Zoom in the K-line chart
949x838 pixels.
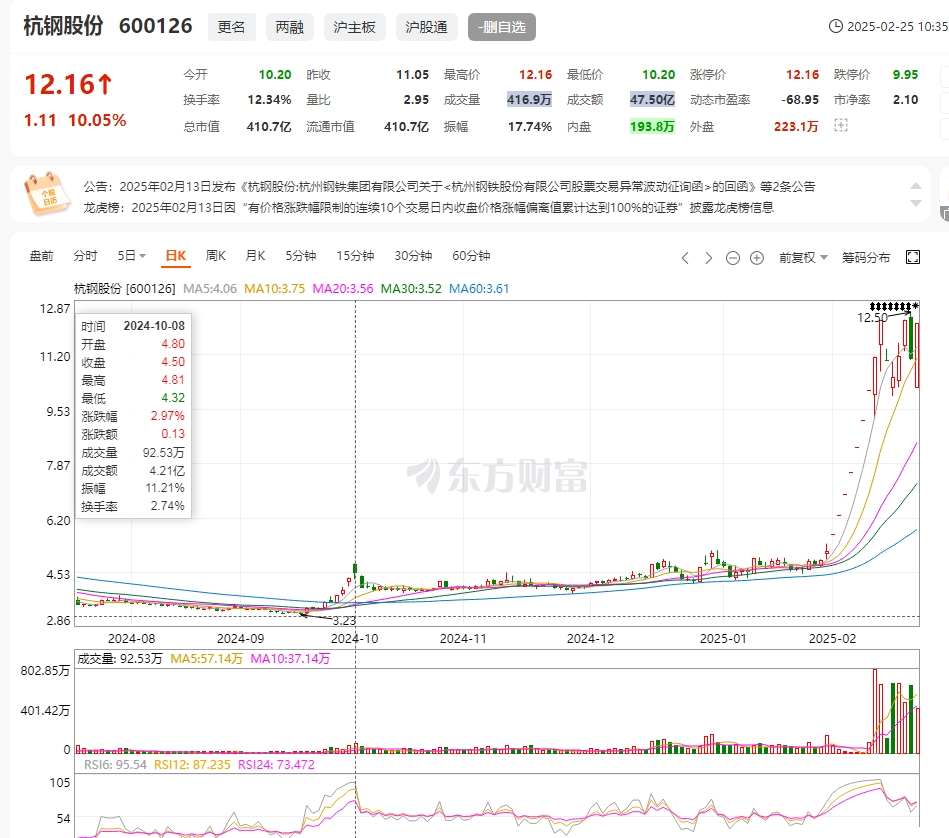point(757,258)
